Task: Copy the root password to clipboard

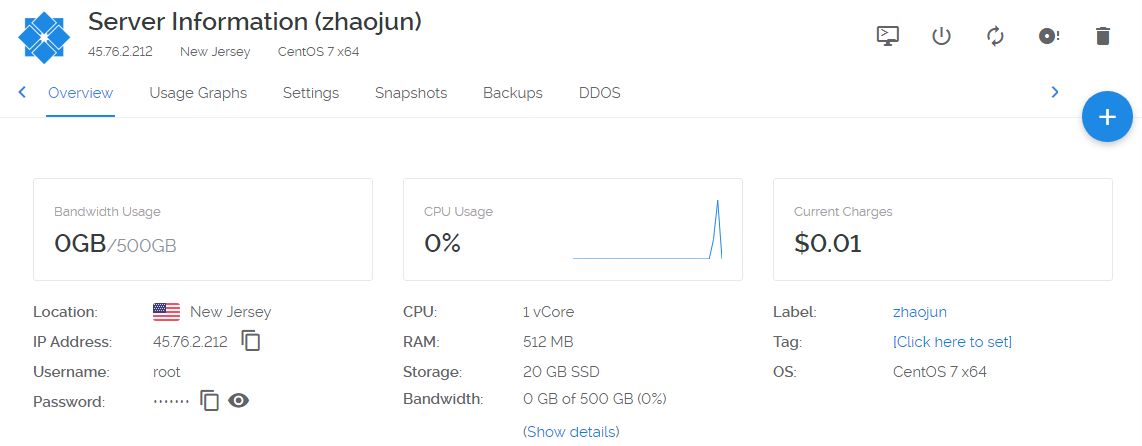Action: (209, 401)
